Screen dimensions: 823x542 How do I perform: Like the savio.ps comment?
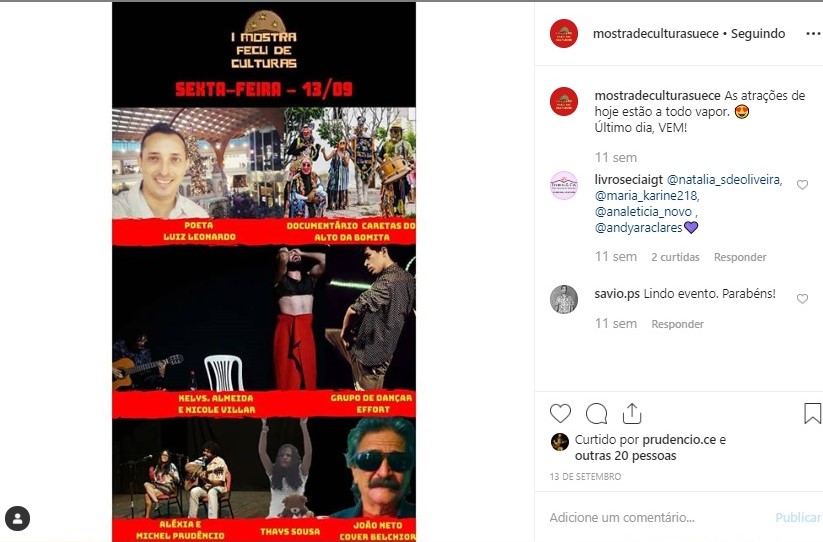[802, 299]
